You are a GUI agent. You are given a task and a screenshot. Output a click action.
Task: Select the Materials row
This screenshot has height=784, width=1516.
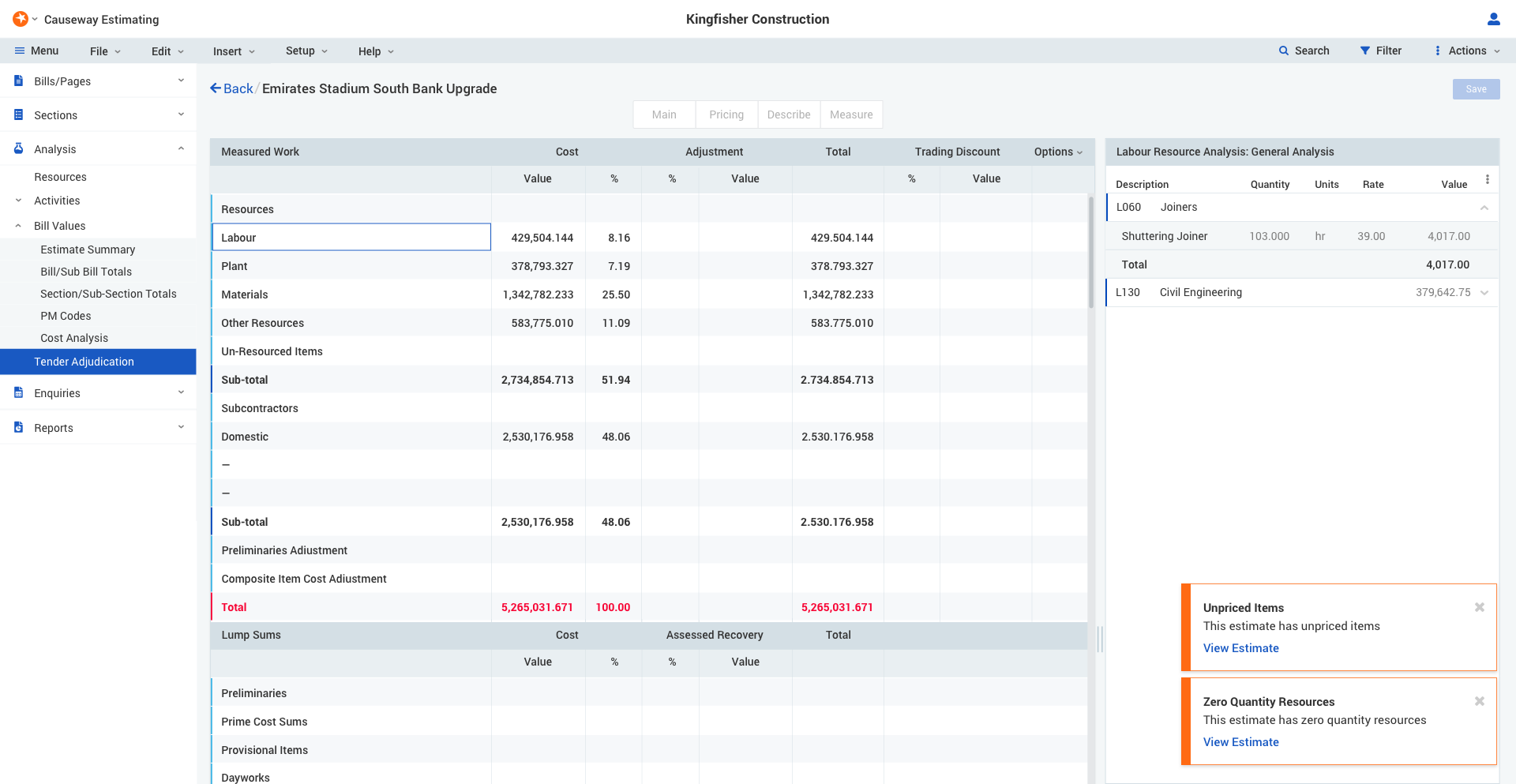[648, 294]
